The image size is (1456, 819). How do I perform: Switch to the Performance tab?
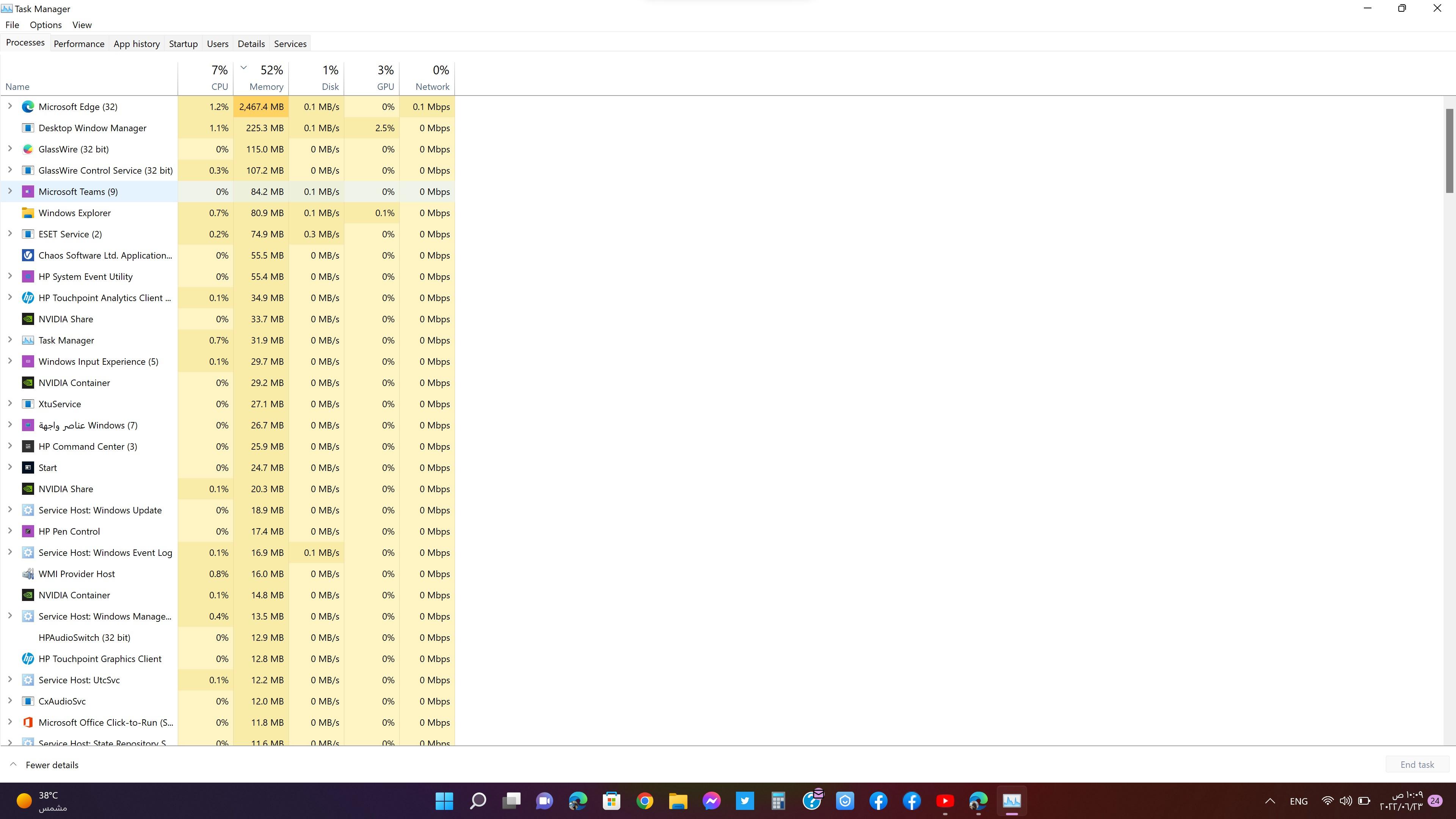[x=78, y=44]
